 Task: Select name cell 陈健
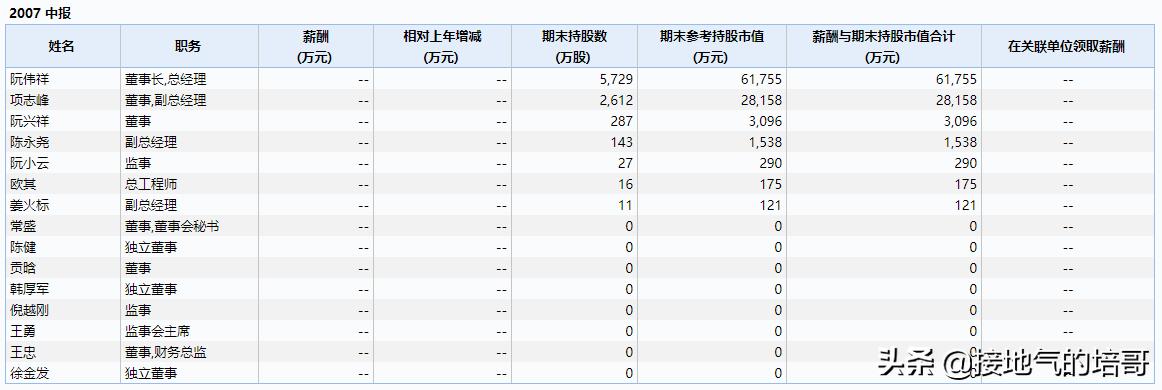click(23, 247)
